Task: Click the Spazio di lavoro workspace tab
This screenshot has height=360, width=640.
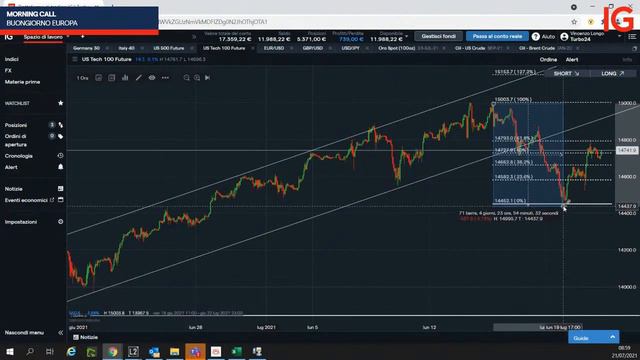Action: coord(43,37)
